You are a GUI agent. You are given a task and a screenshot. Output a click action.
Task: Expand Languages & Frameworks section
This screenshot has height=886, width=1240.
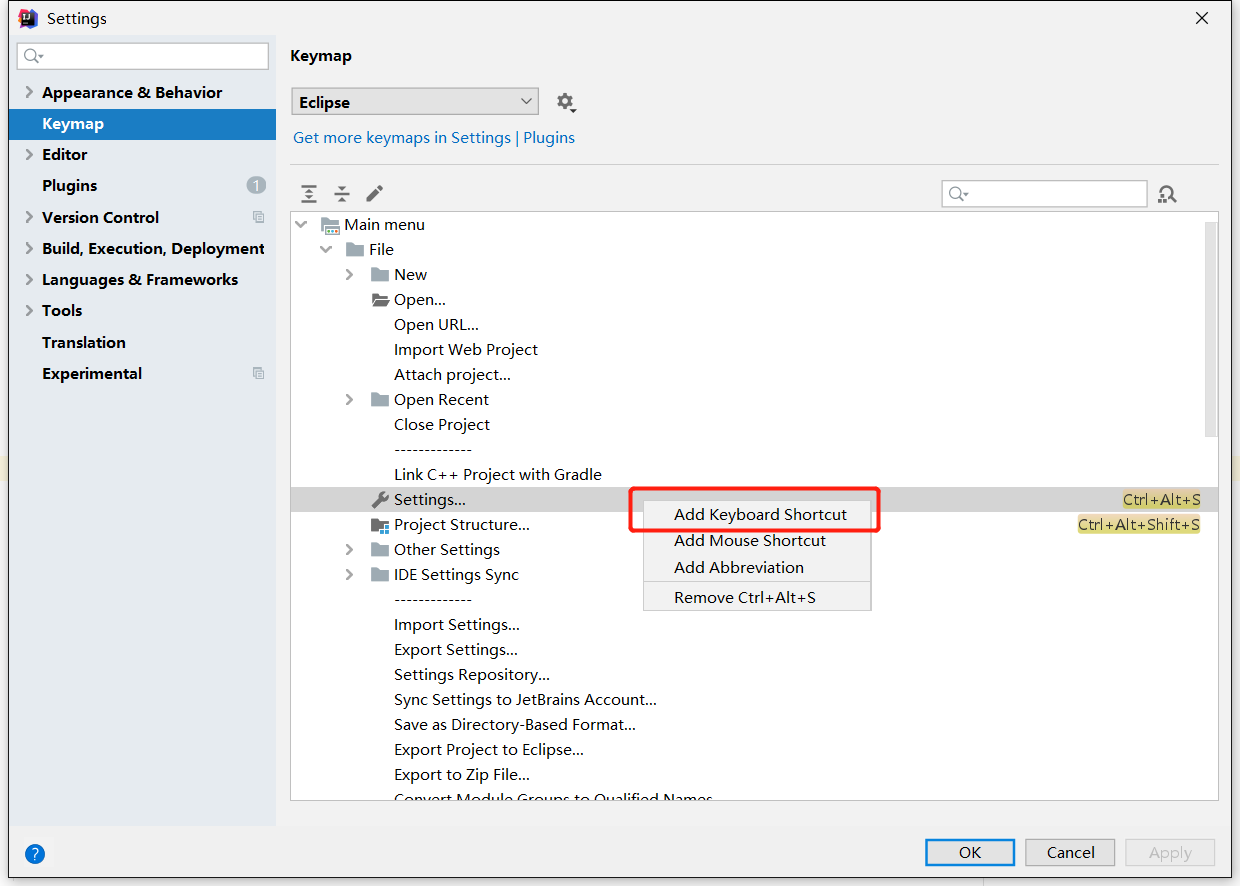[29, 279]
